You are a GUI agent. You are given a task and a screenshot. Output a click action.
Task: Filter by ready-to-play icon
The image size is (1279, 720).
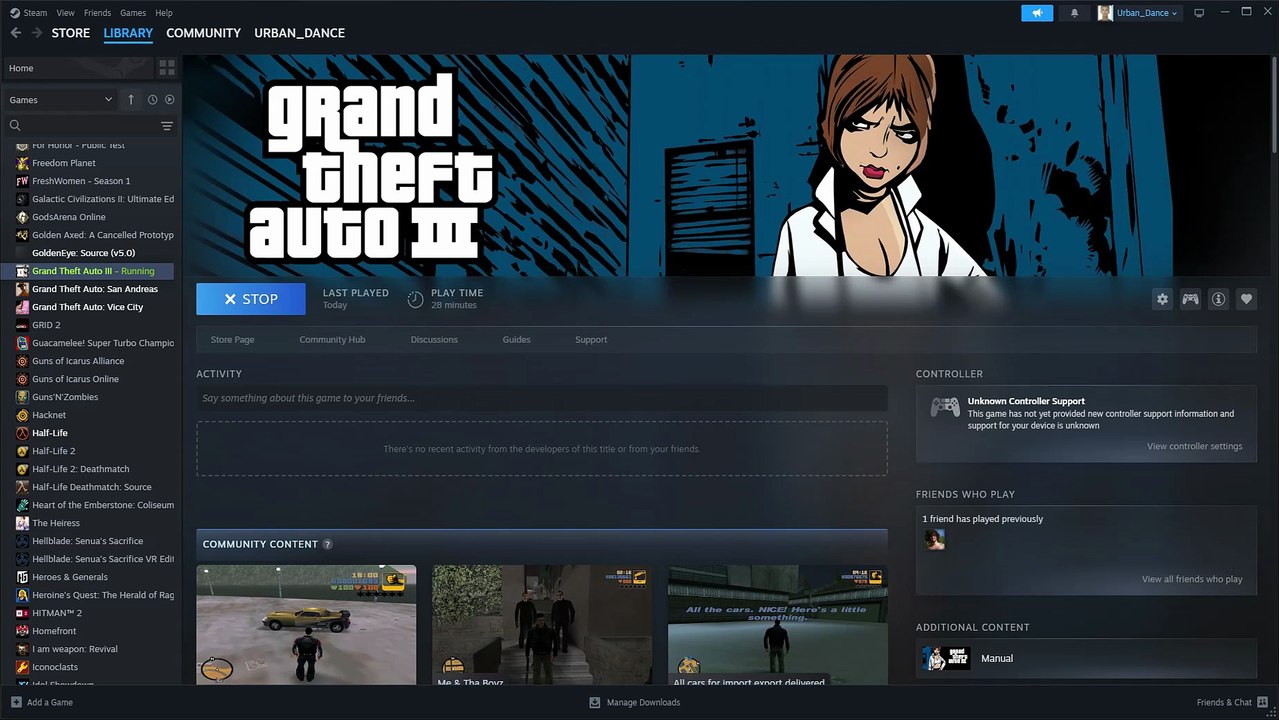pyautogui.click(x=169, y=100)
